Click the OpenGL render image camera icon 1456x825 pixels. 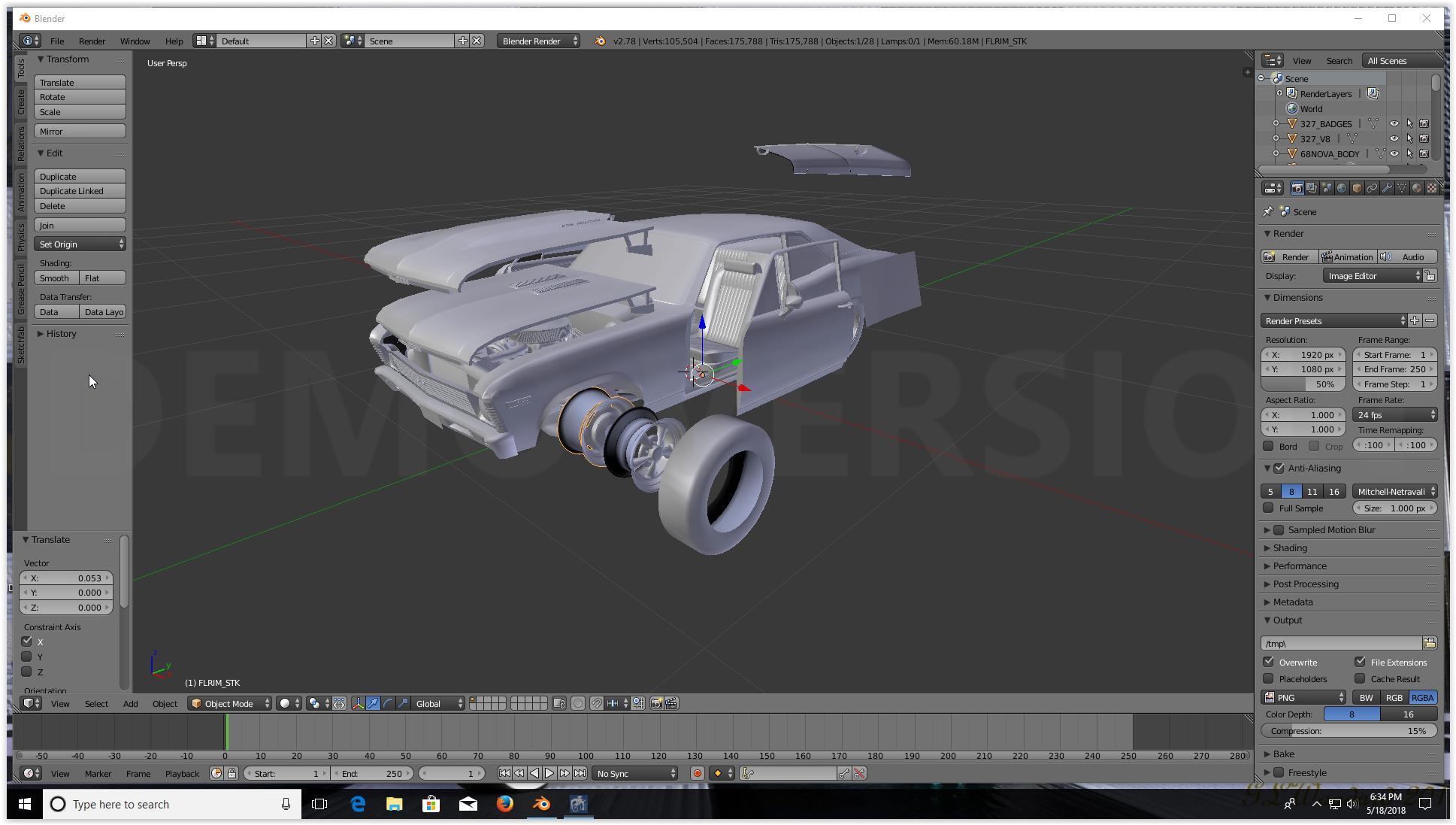coord(656,703)
